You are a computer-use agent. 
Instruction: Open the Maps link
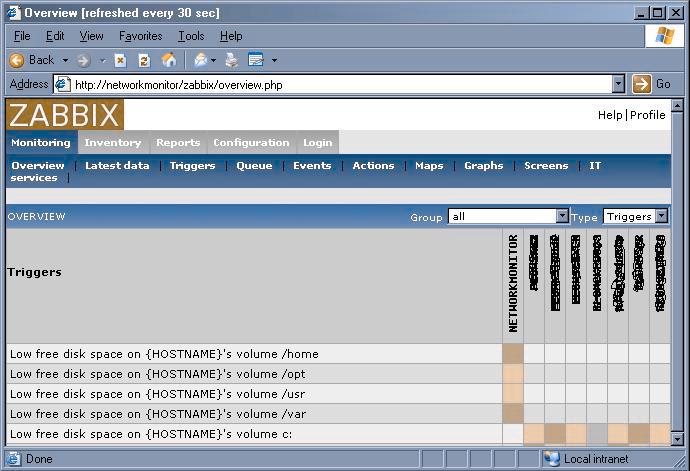coord(429,166)
